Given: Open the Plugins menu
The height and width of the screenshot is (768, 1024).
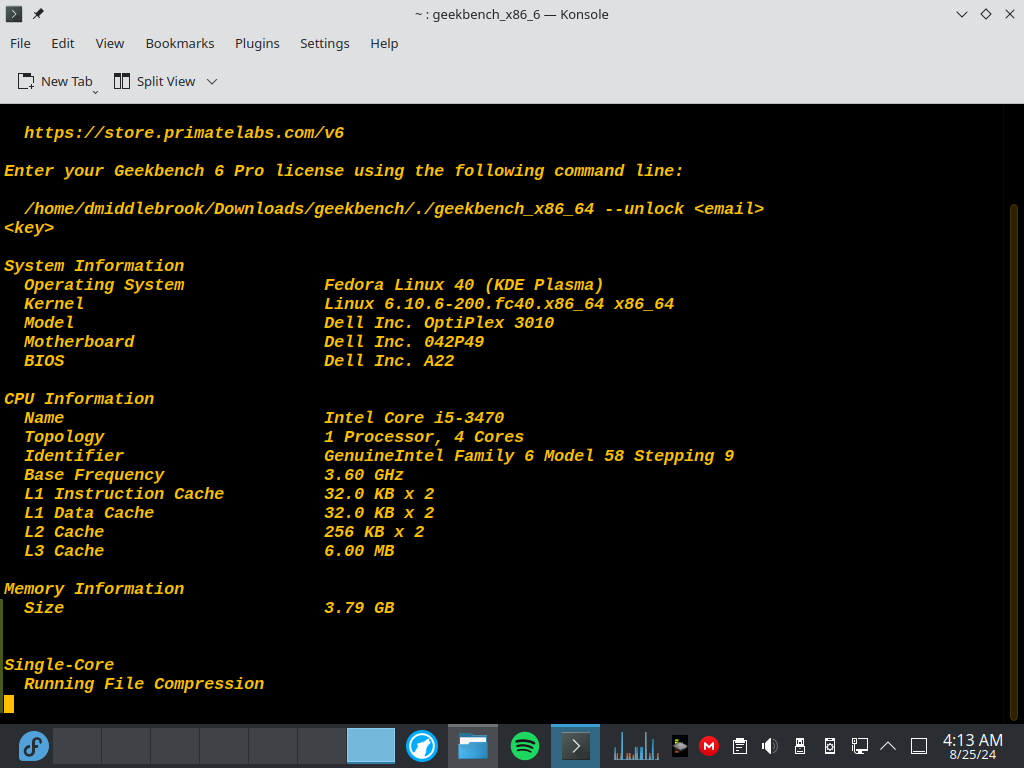Looking at the screenshot, I should tap(257, 43).
